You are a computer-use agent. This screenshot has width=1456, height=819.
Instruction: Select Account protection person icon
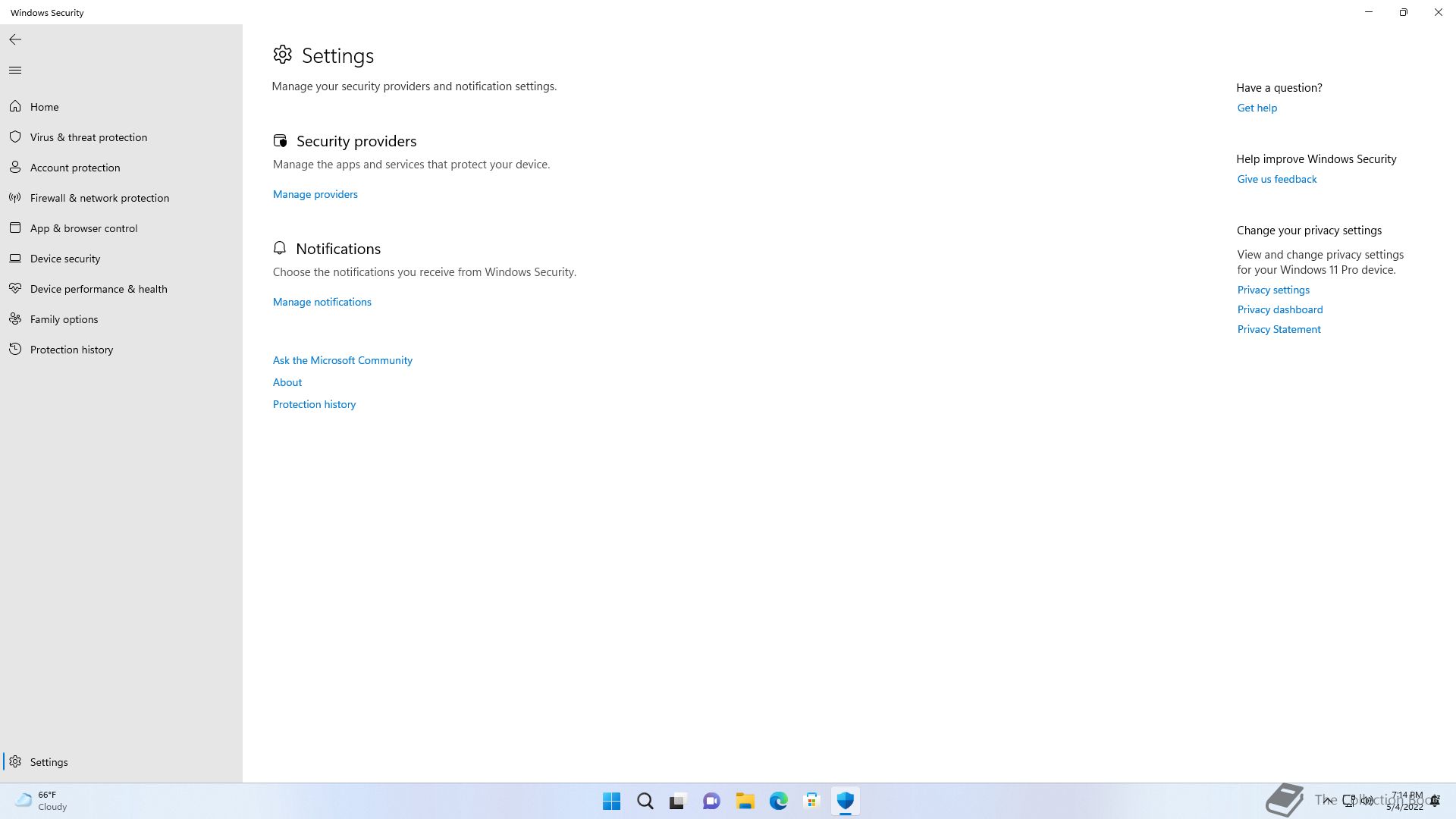(x=15, y=168)
